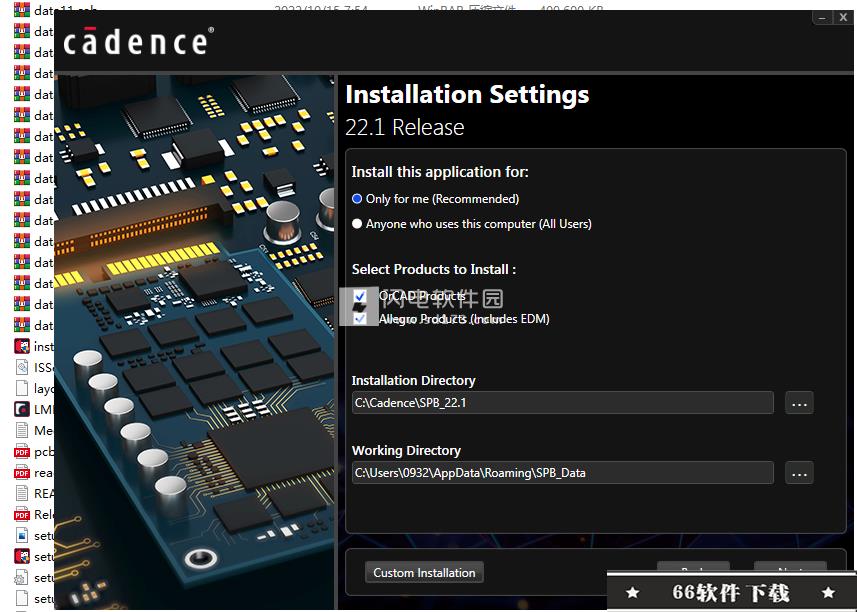Image resolution: width=857 pixels, height=612 pixels.
Task: Select the 'setu' file with gear icon
Action: (x=22, y=578)
